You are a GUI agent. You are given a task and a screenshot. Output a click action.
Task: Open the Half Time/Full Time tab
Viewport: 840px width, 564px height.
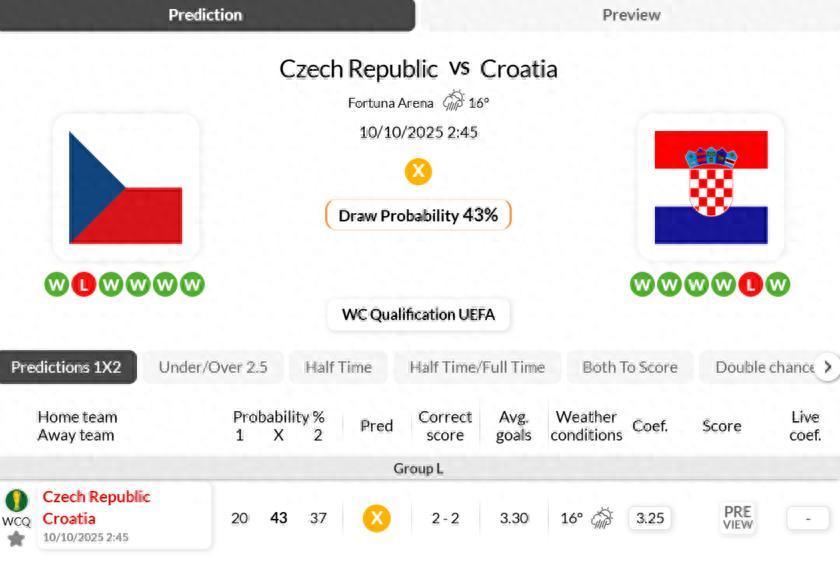[477, 367]
